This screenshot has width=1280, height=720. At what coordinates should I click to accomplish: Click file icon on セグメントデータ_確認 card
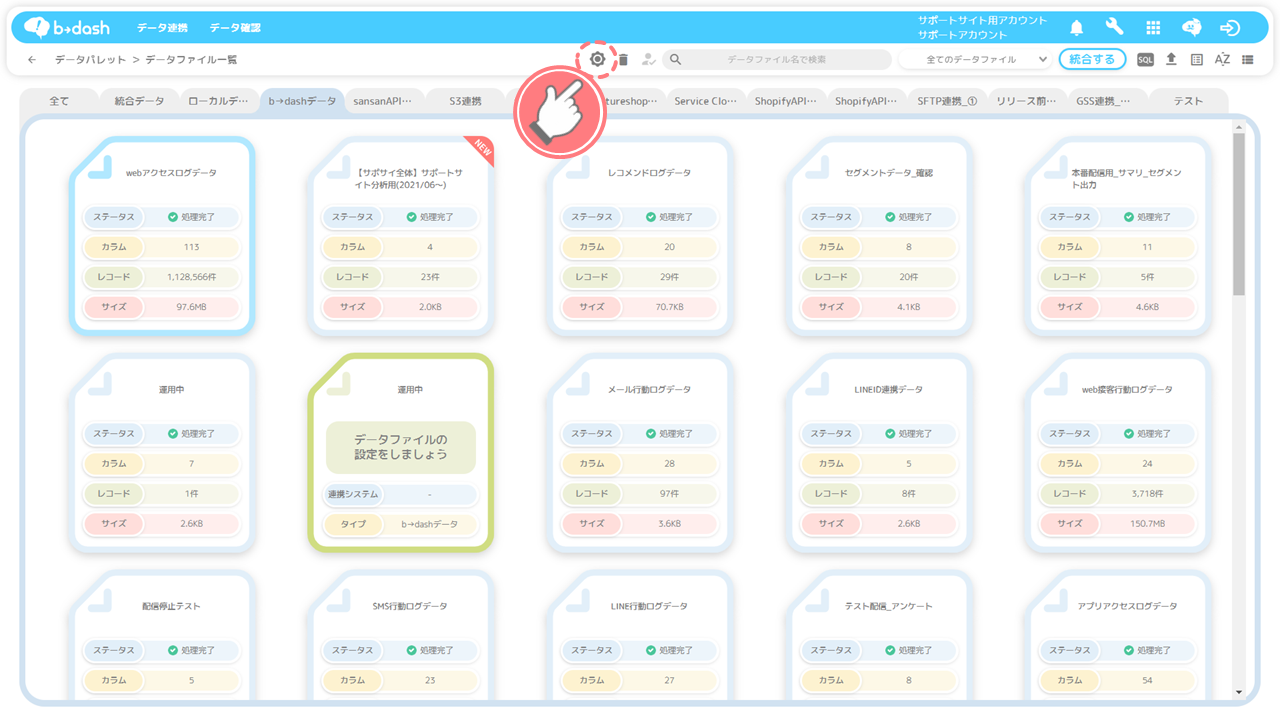coord(817,166)
